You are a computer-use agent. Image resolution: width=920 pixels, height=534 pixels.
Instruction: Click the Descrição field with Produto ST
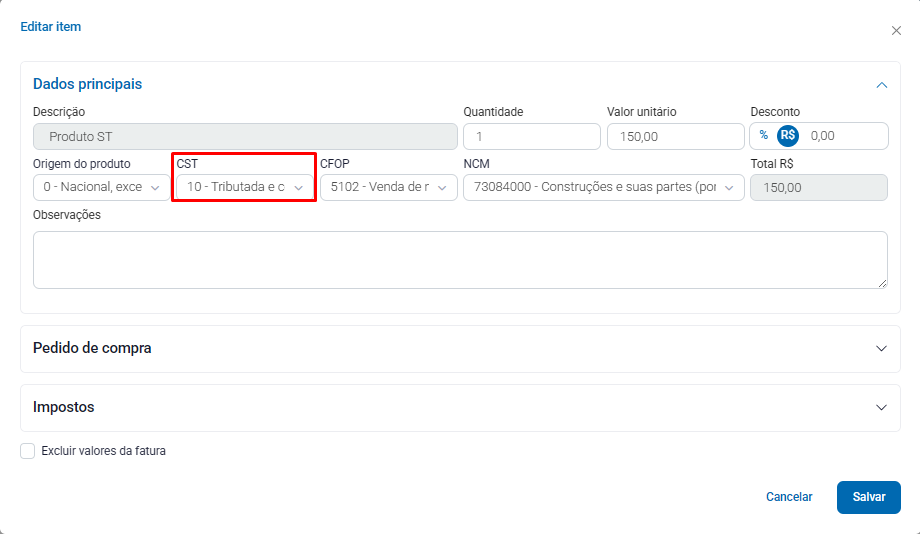(x=245, y=136)
